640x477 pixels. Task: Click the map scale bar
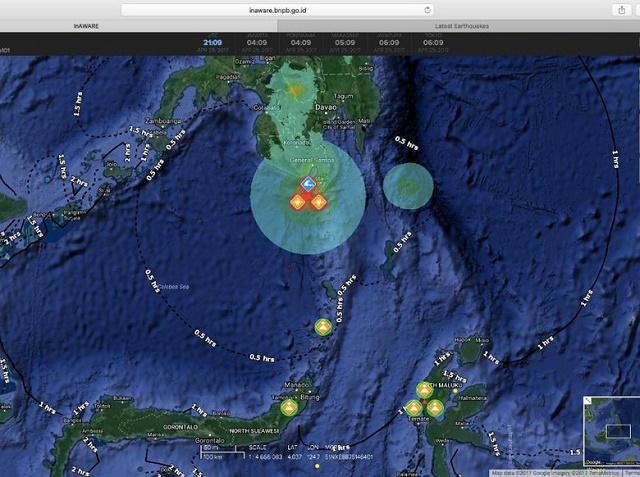220,452
